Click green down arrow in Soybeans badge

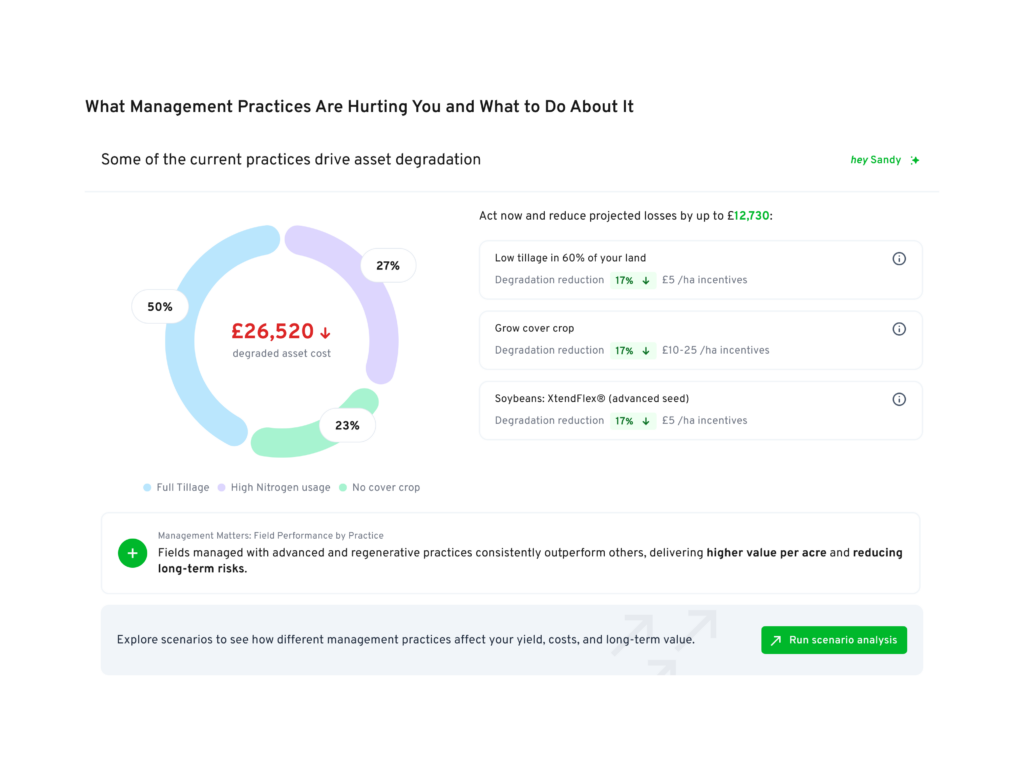point(646,421)
